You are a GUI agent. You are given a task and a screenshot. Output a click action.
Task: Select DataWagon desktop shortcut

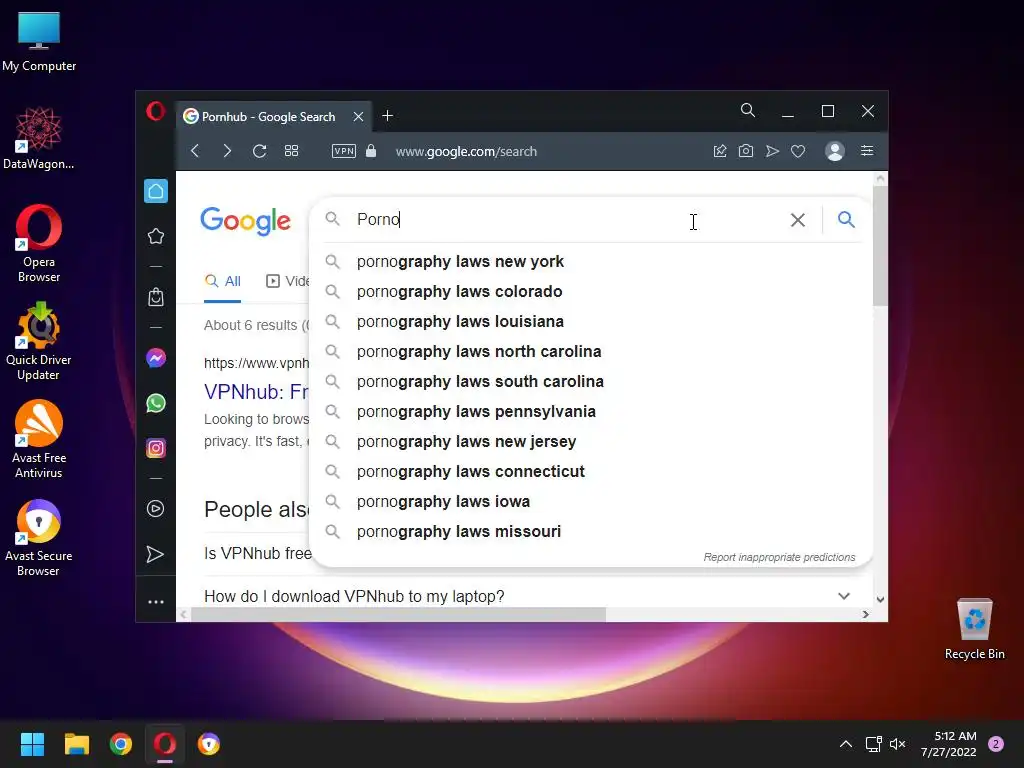click(39, 138)
